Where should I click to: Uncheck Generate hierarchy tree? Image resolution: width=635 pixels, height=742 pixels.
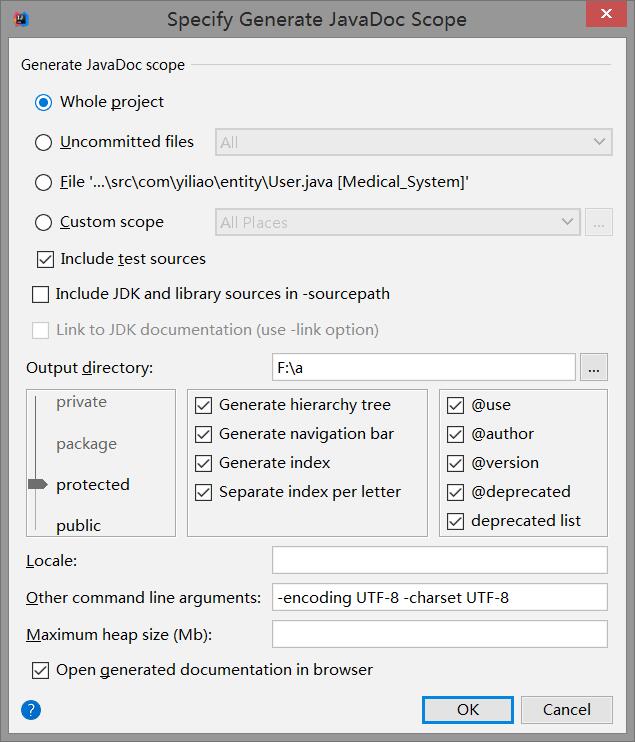point(203,406)
